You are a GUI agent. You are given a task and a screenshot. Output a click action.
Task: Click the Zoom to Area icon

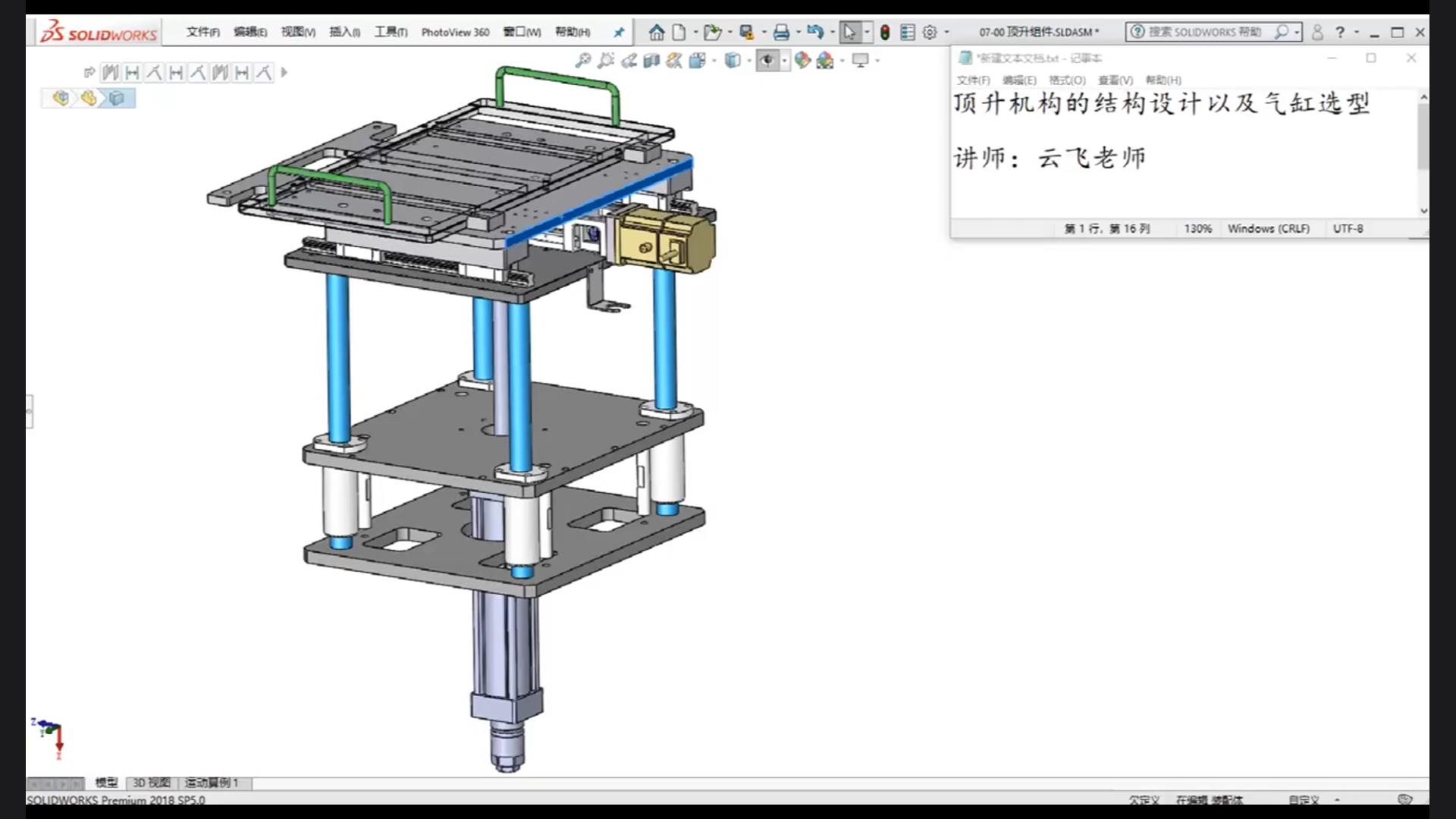tap(605, 60)
